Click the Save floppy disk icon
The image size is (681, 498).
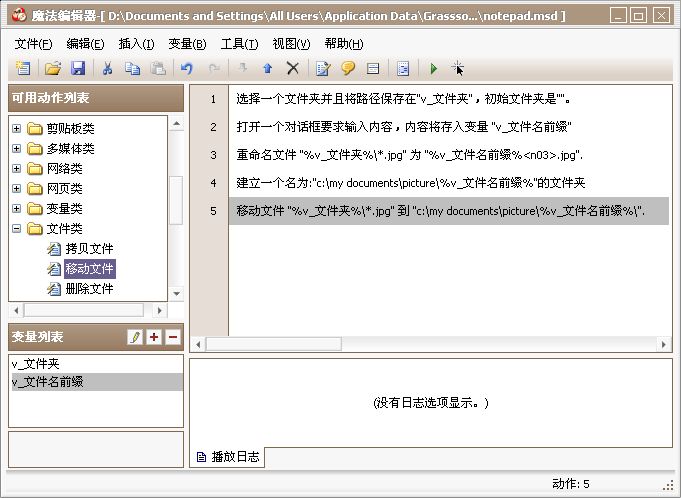tap(78, 68)
